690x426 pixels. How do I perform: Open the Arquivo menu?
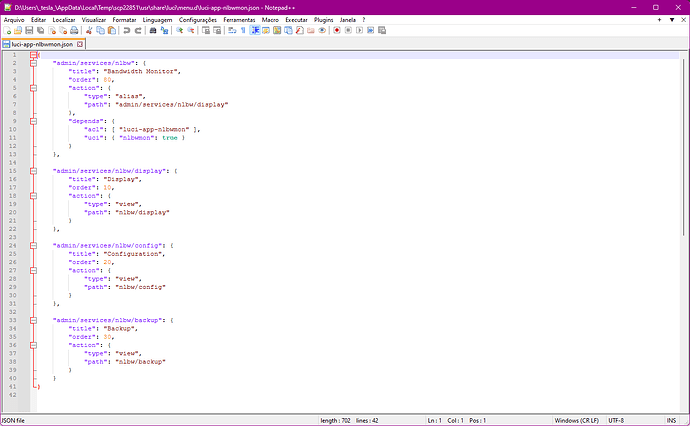[14, 20]
